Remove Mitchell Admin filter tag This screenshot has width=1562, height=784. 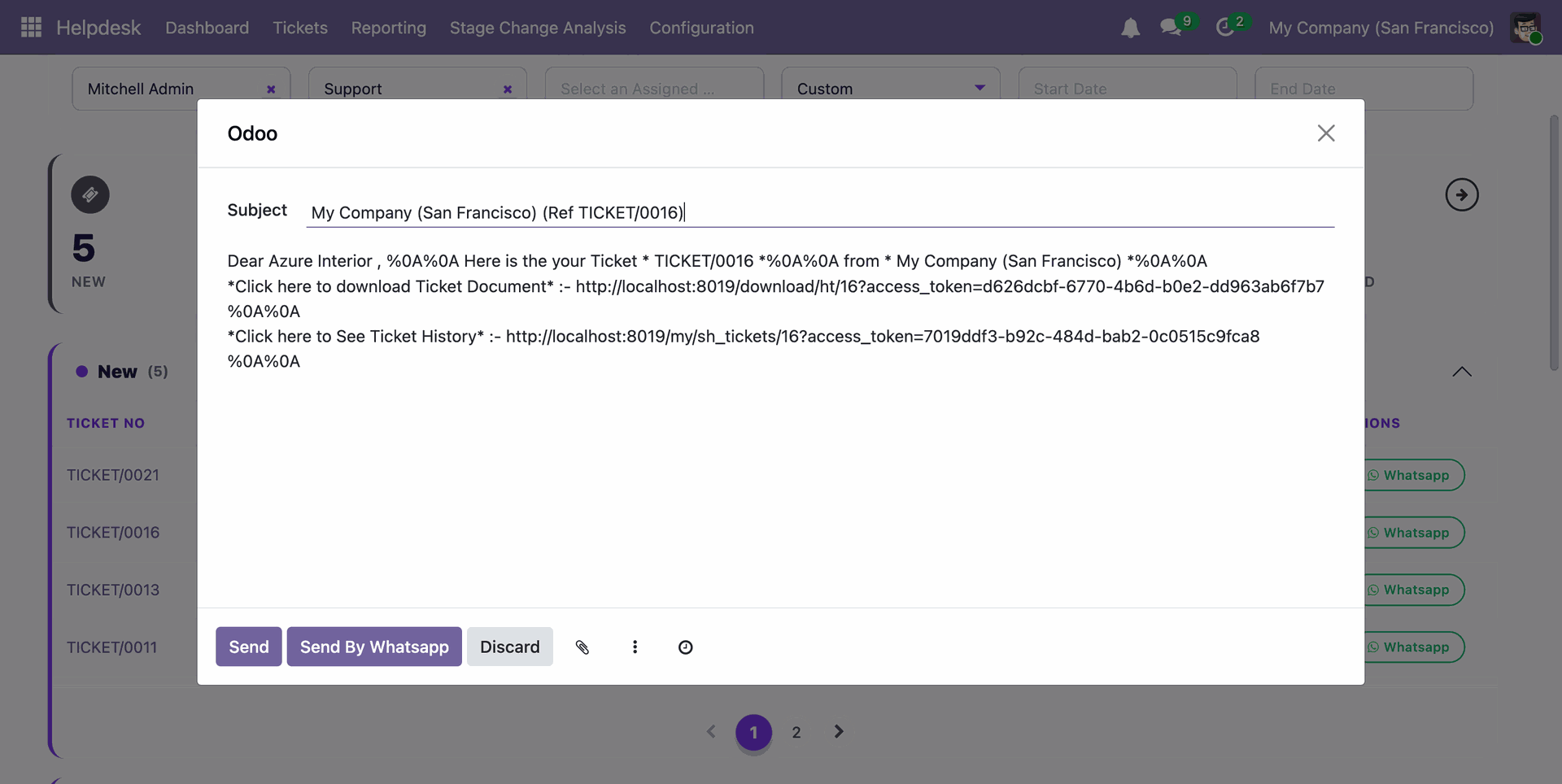tap(271, 89)
